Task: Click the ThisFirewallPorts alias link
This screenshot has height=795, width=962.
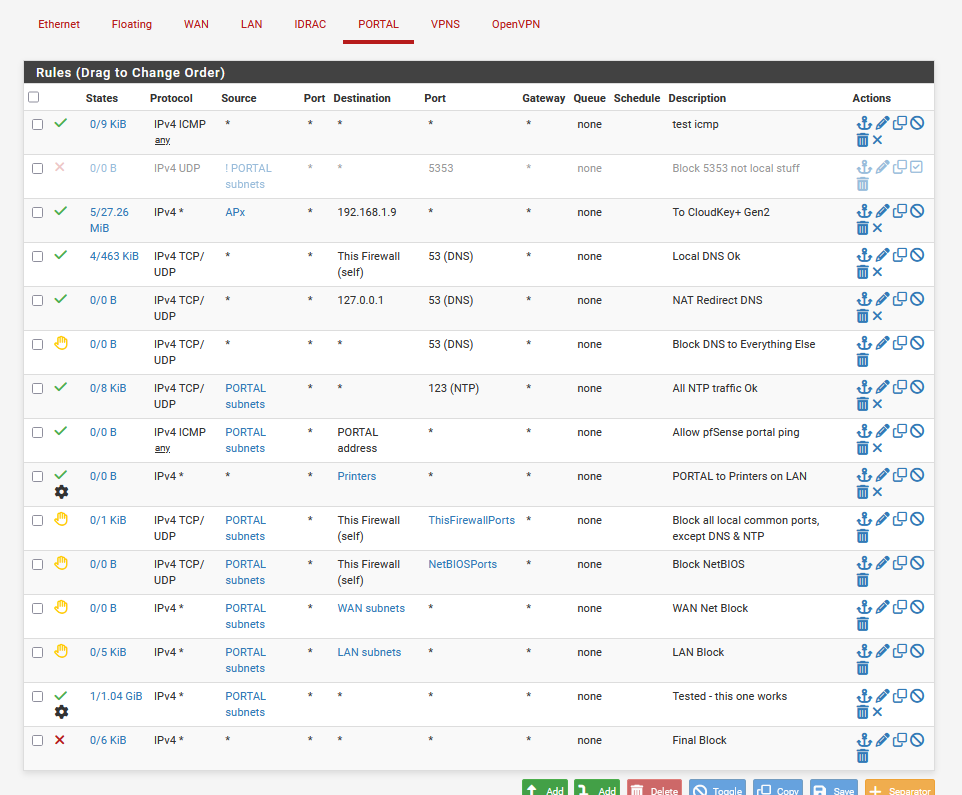Action: (x=471, y=520)
